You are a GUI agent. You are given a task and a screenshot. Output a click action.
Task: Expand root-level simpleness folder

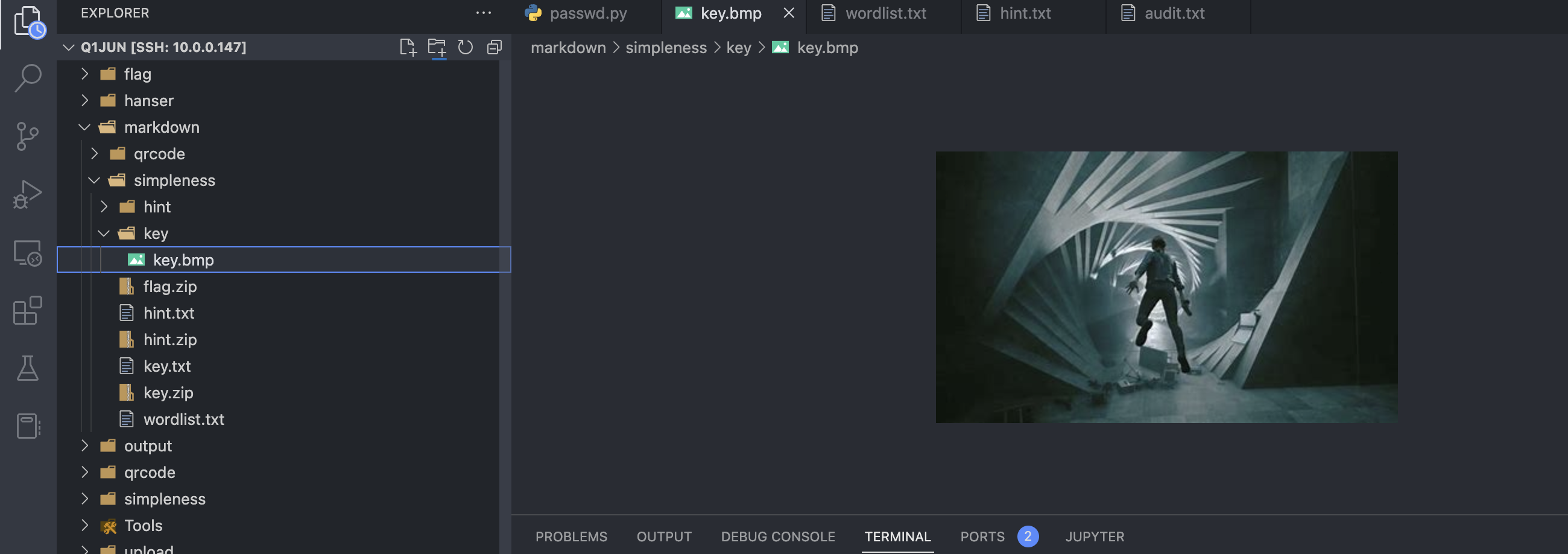pyautogui.click(x=84, y=498)
